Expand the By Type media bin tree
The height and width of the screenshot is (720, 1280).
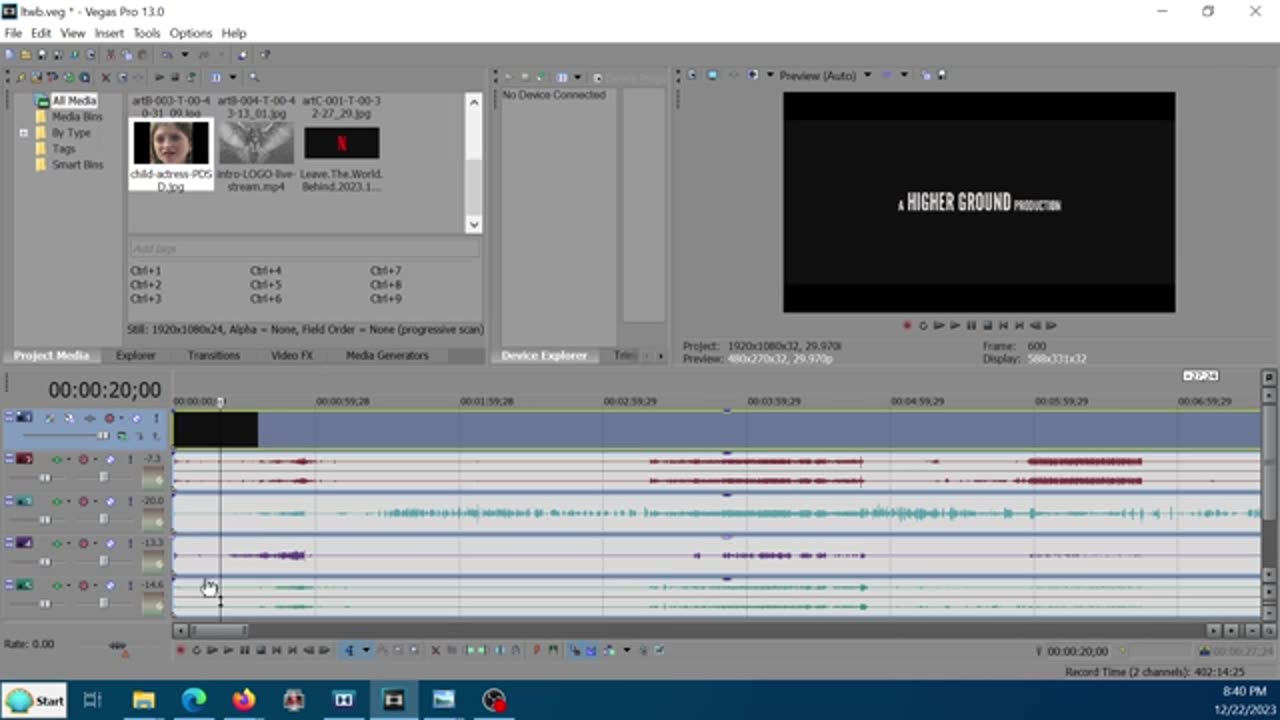[x=23, y=132]
